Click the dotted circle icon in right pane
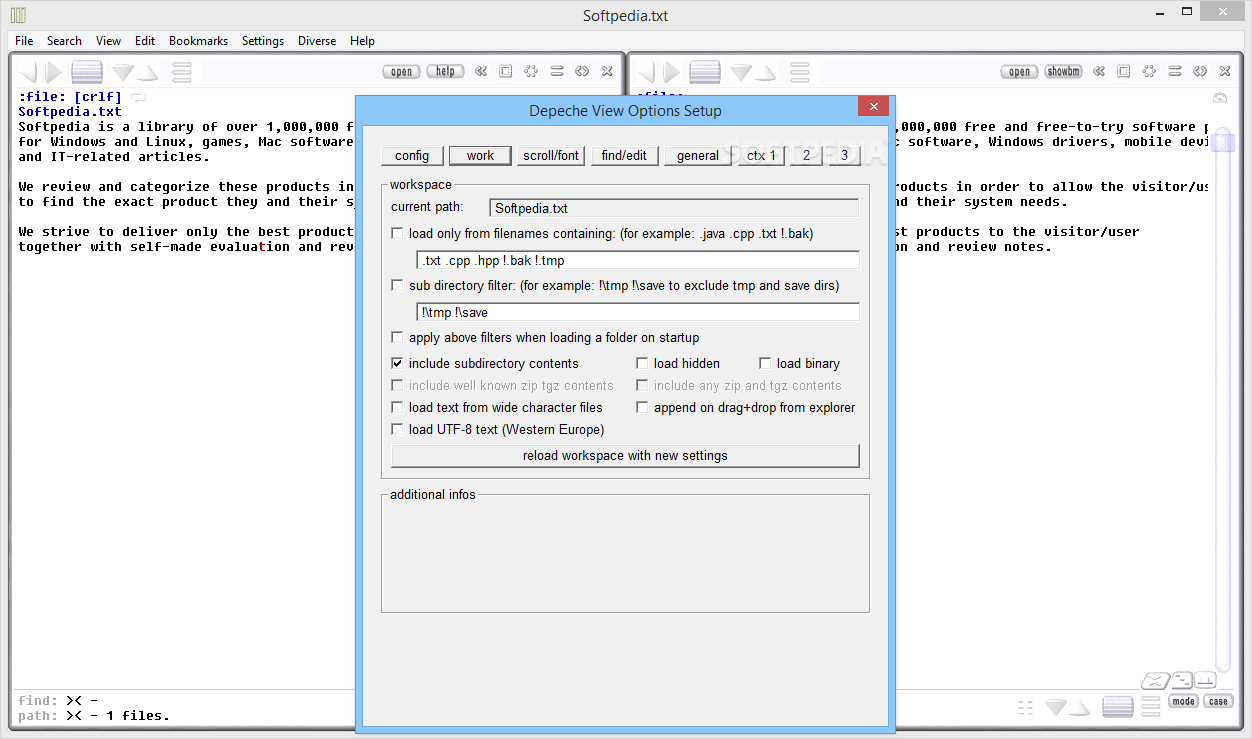Image resolution: width=1252 pixels, height=739 pixels. [x=1149, y=71]
